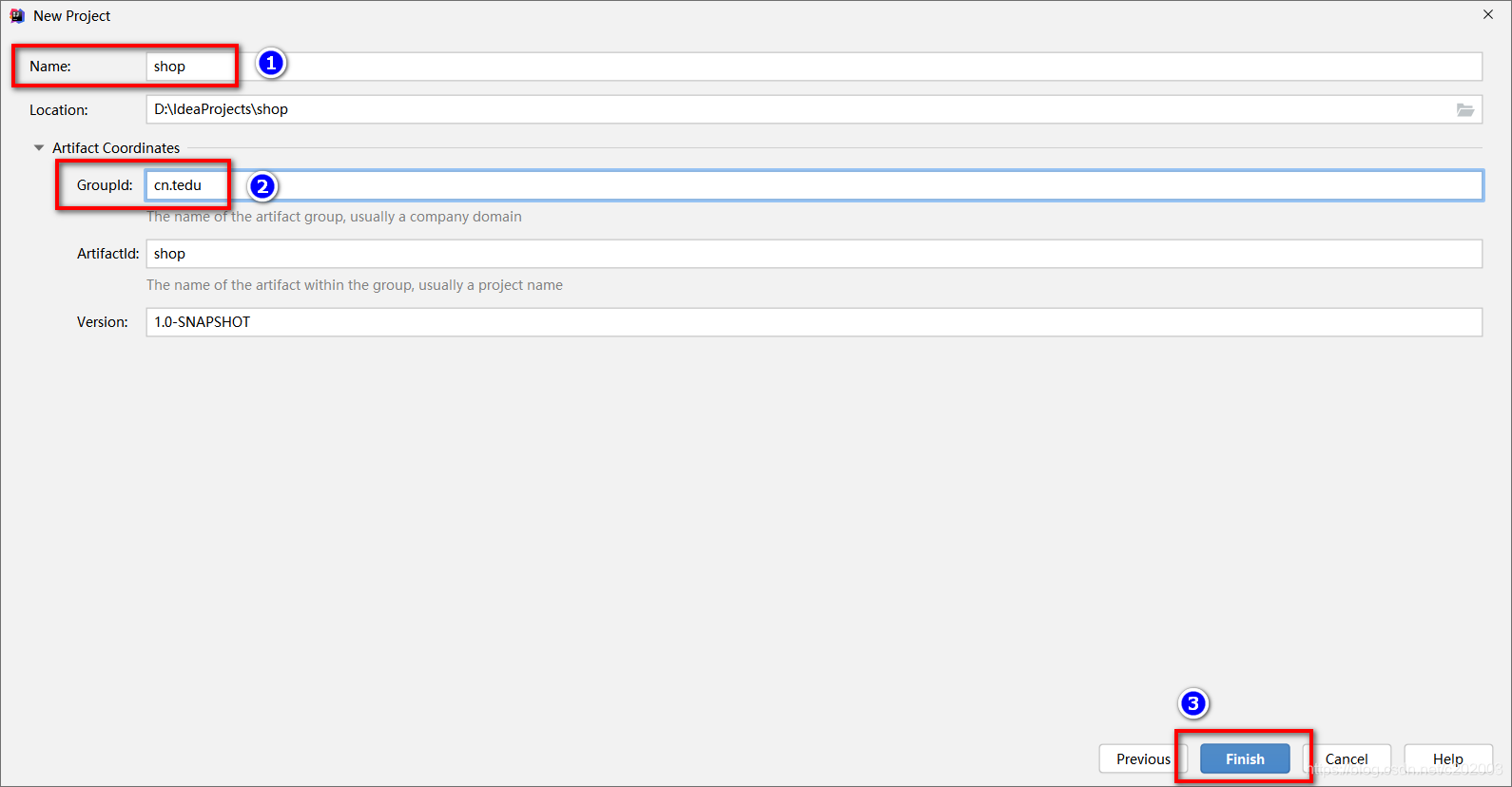The height and width of the screenshot is (787, 1512).
Task: Click hint text 'usually a project name'
Action: coord(491,285)
